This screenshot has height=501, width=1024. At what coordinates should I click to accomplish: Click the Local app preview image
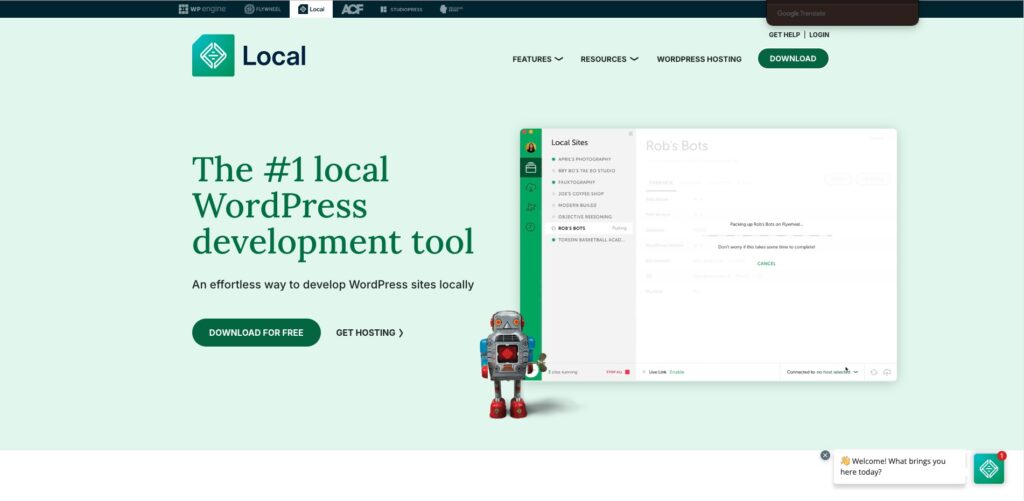click(x=709, y=255)
